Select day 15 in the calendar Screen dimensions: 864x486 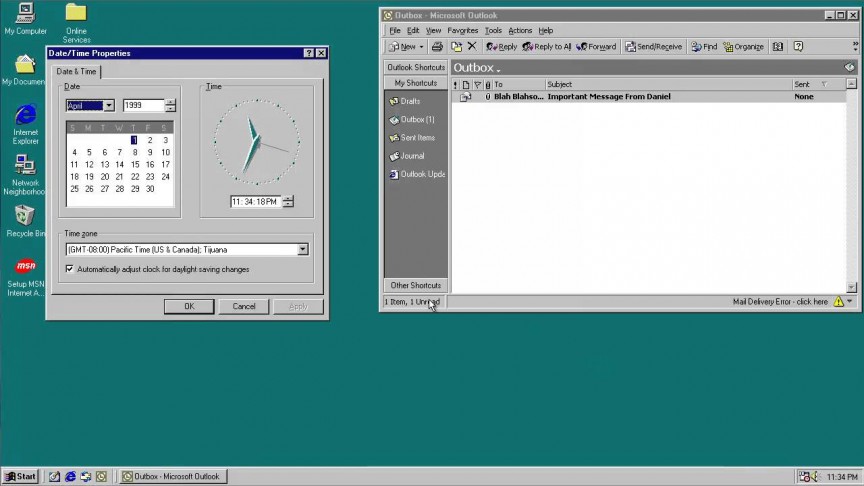(135, 165)
